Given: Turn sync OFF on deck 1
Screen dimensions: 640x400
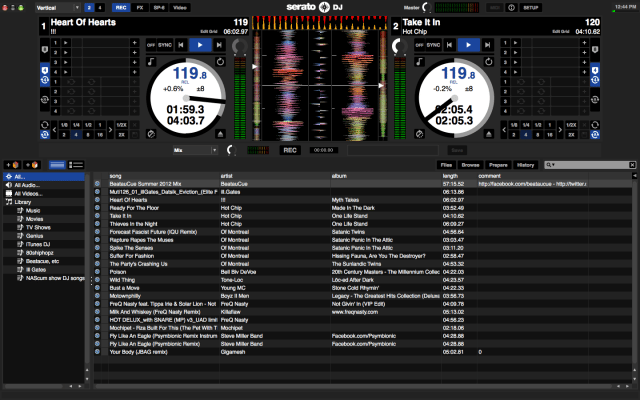Looking at the screenshot, I should (151, 45).
